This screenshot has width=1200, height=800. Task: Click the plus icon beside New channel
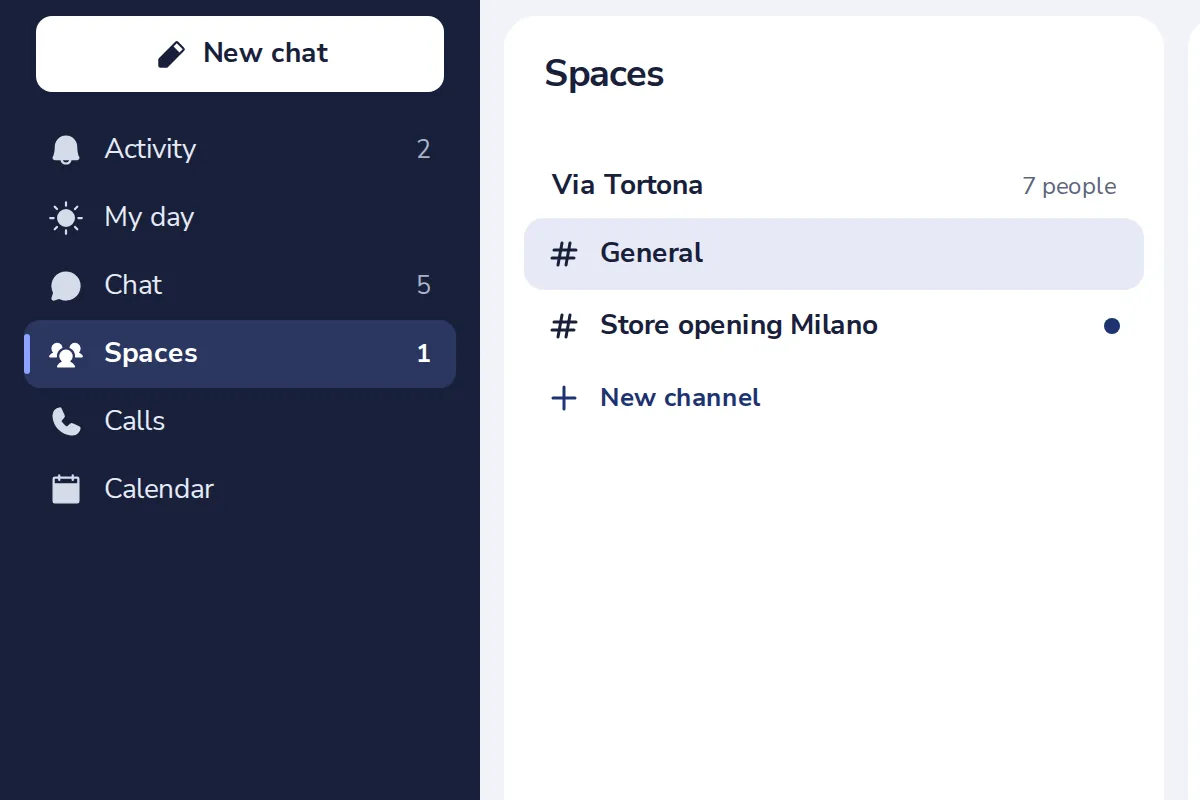tap(564, 398)
